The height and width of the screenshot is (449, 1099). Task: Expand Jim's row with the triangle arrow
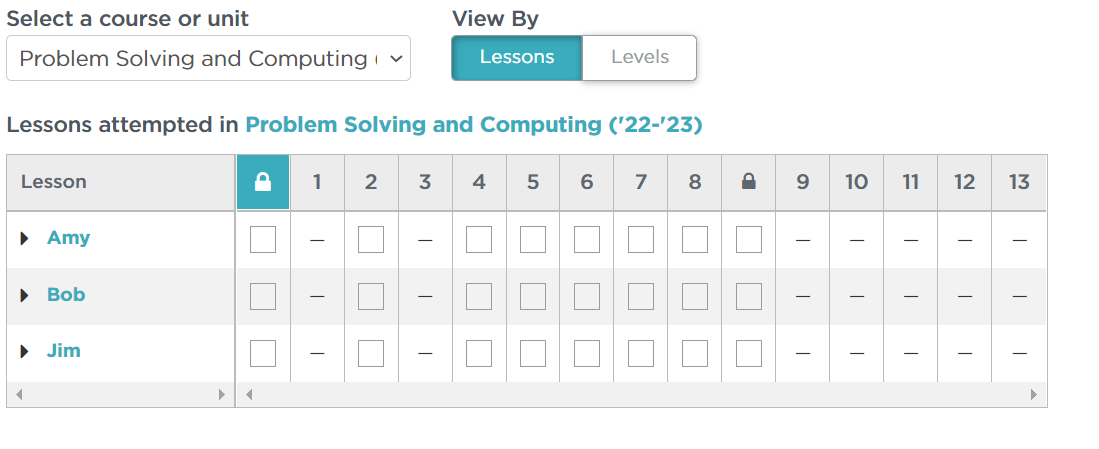(25, 351)
